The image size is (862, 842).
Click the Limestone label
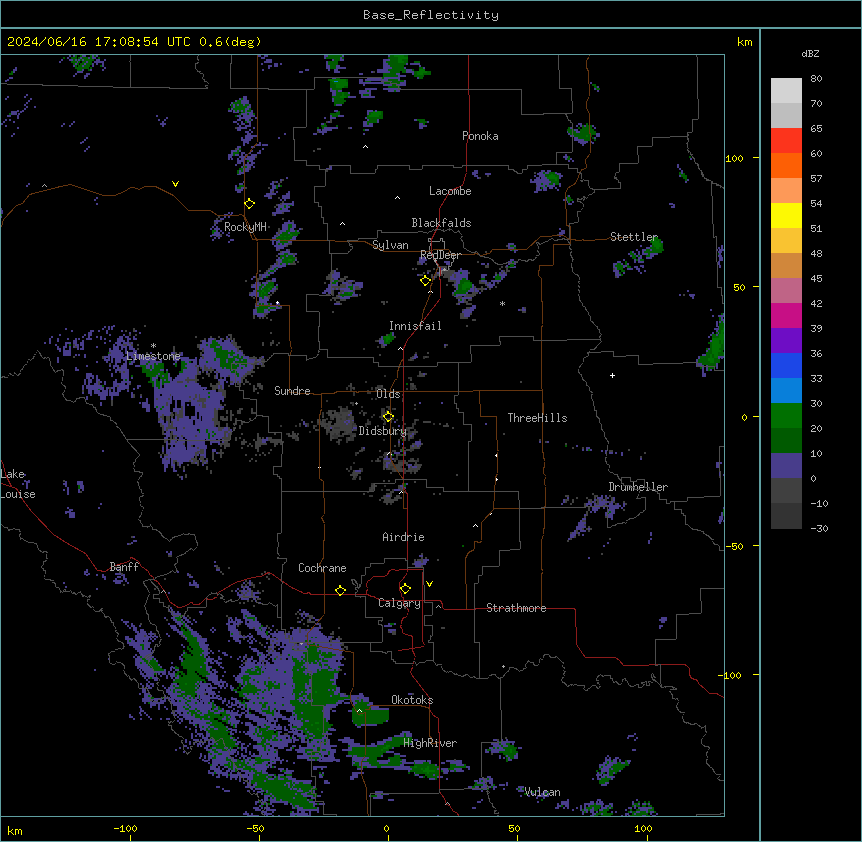(153, 356)
